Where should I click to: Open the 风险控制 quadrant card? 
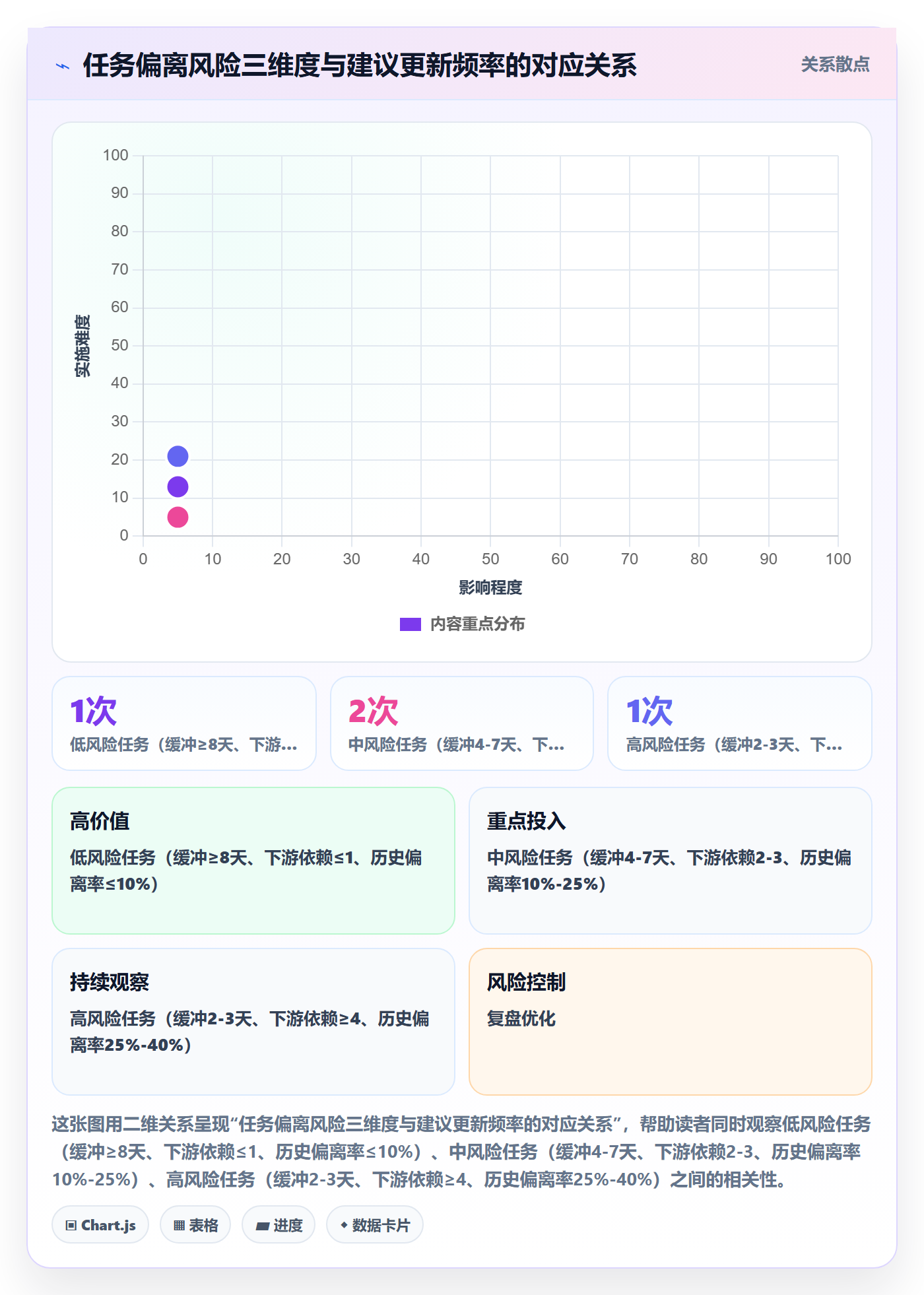[671, 1022]
